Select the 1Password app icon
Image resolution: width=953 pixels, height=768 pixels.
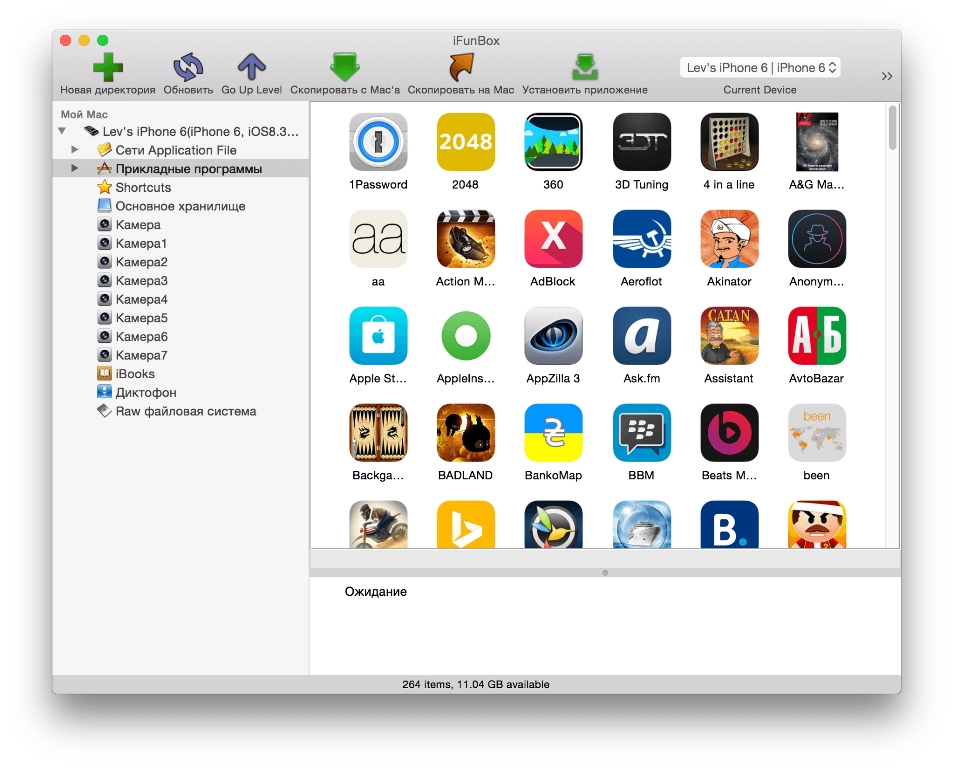click(x=378, y=142)
